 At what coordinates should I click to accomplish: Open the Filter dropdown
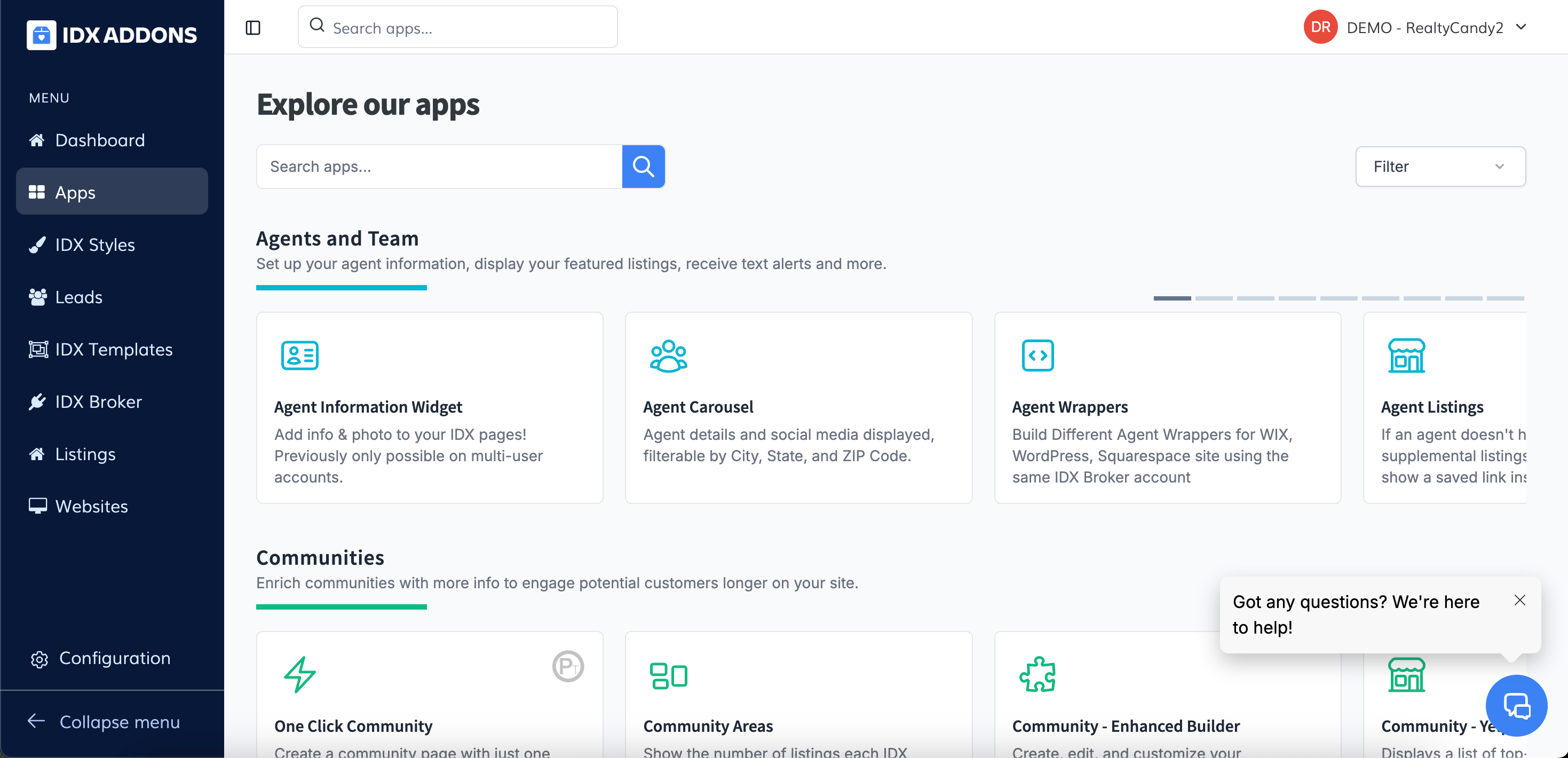coord(1439,166)
